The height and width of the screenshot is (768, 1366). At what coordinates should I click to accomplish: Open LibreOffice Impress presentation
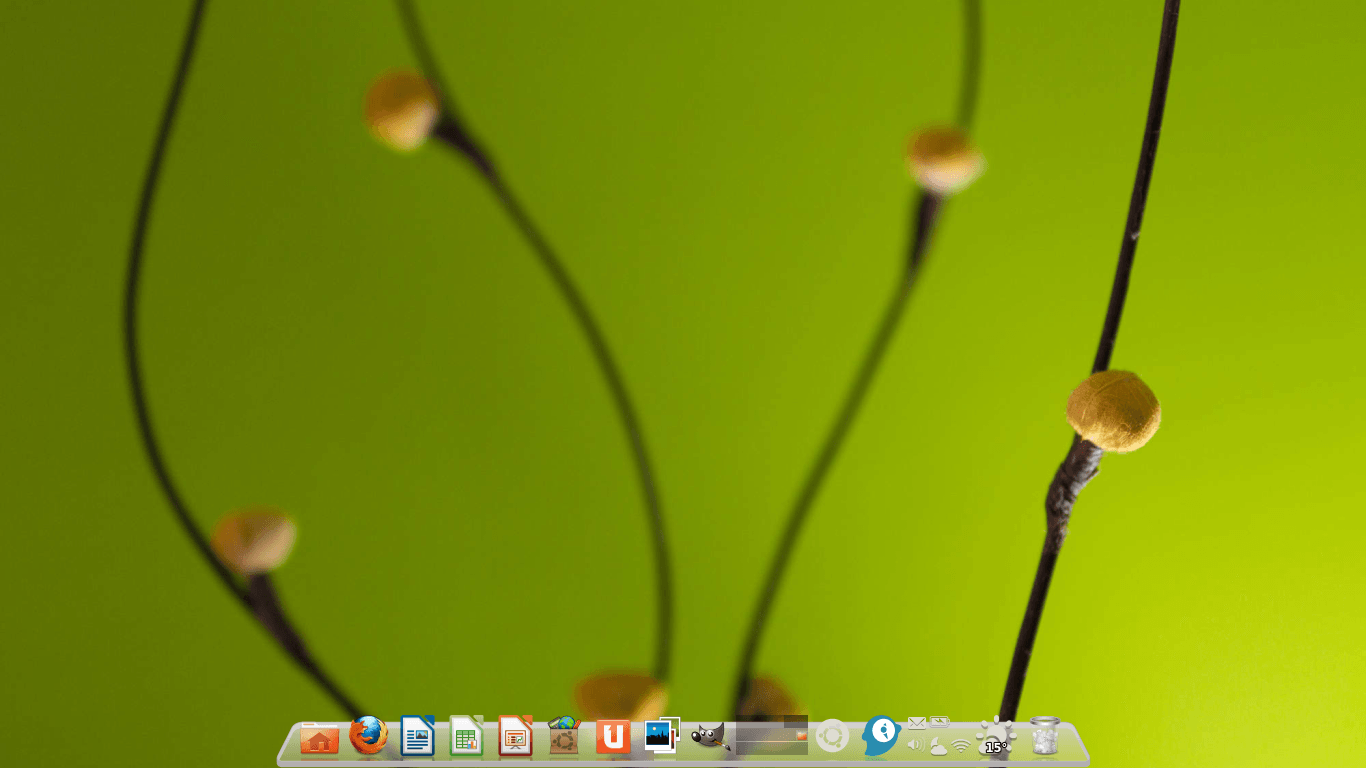[515, 736]
